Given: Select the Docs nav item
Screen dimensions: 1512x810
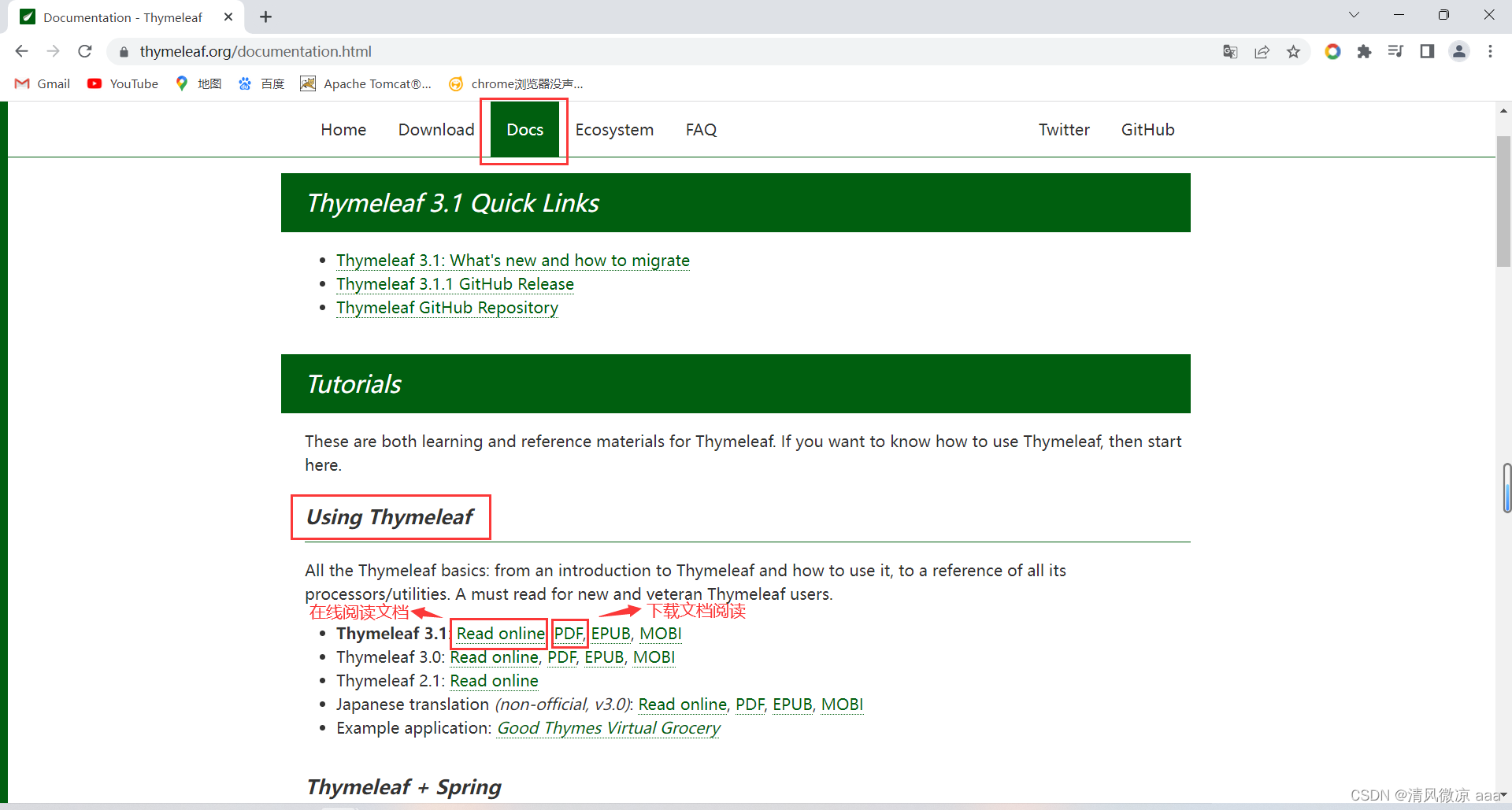Looking at the screenshot, I should 525,130.
